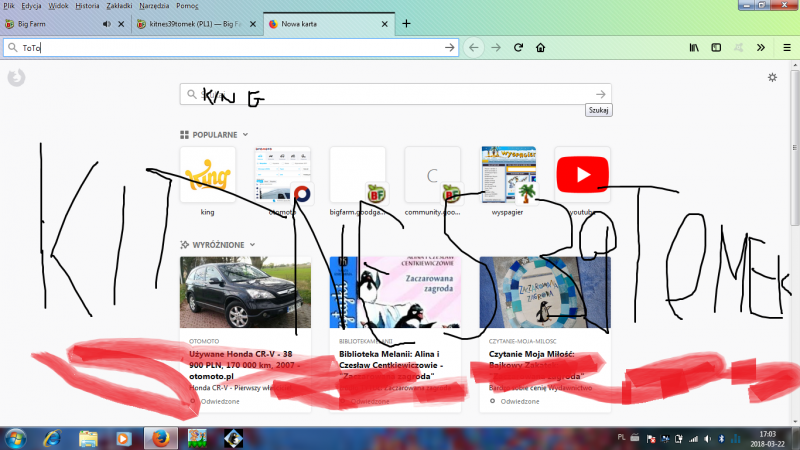
Task: Open the Edycja menu
Action: [31, 6]
